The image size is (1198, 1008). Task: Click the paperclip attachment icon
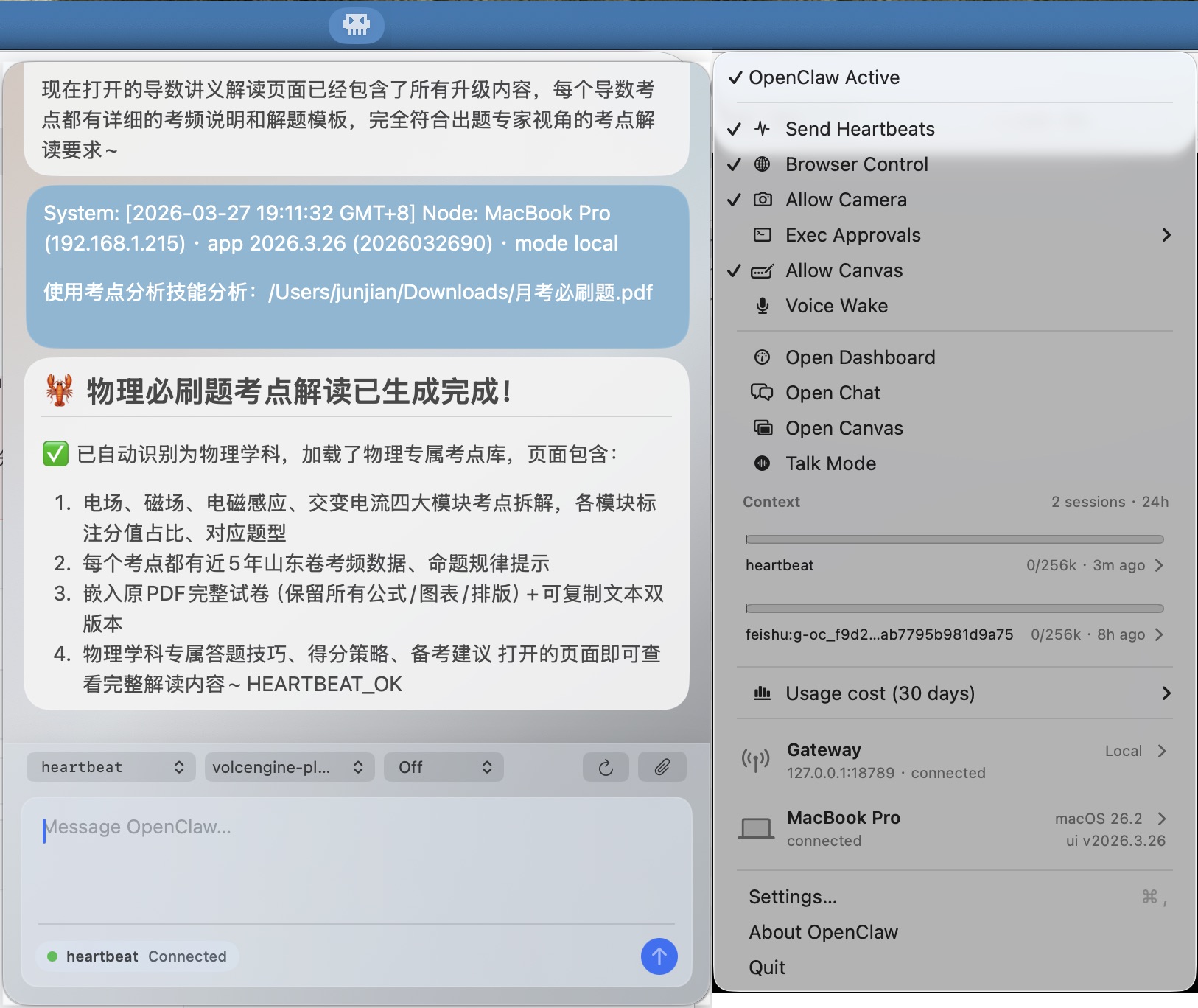tap(662, 767)
